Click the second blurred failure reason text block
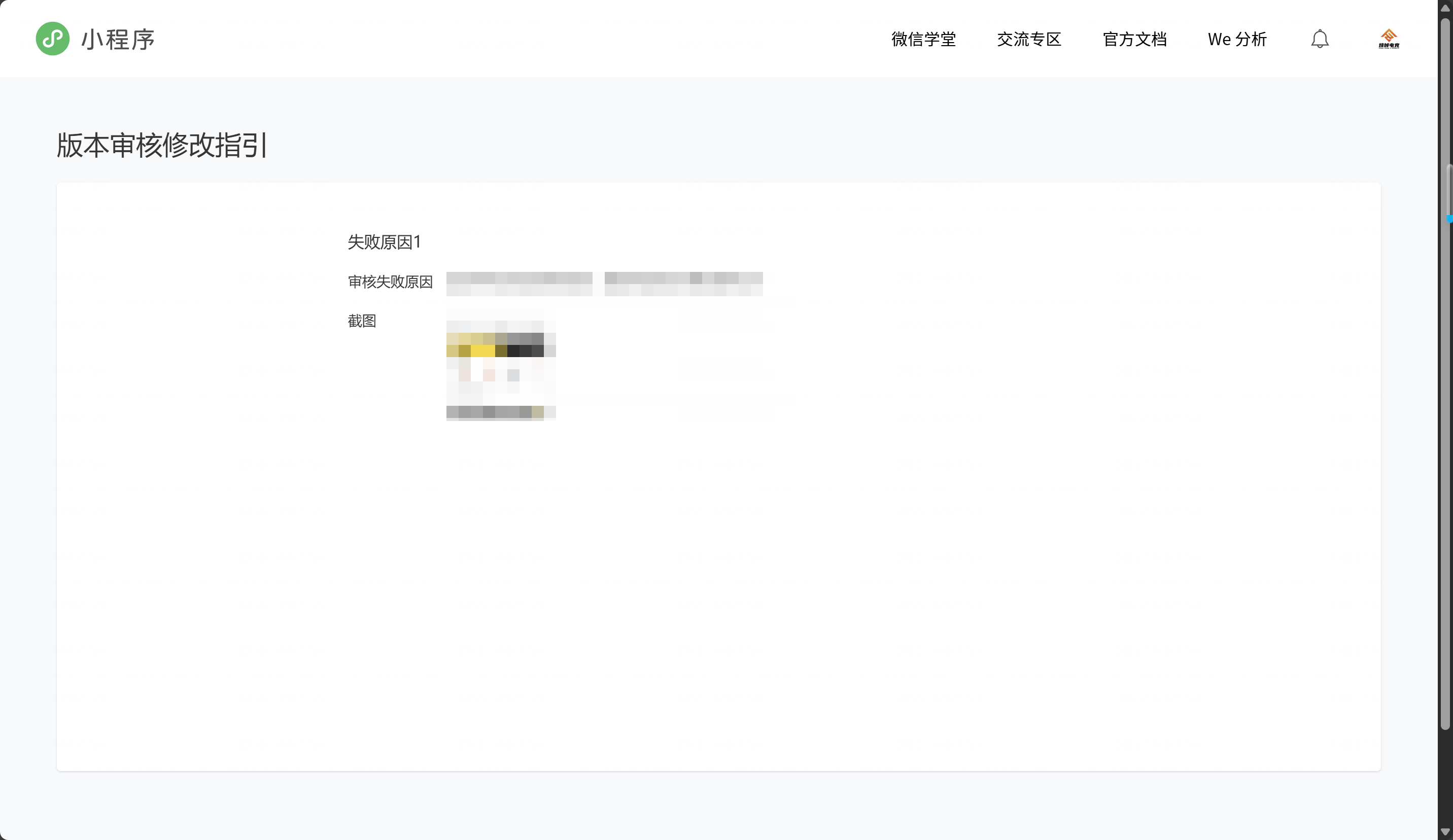Screen dimensions: 1453x840 point(683,284)
